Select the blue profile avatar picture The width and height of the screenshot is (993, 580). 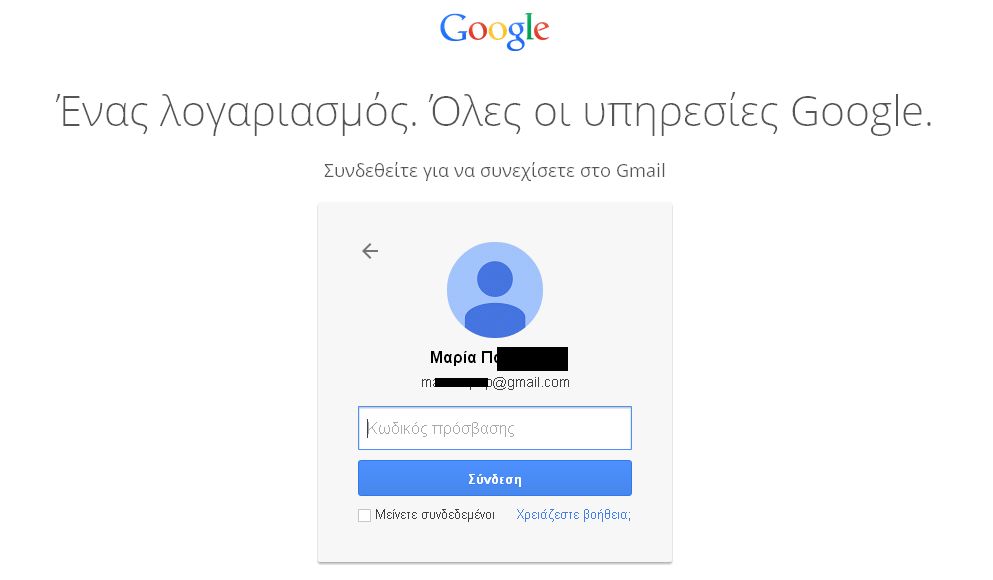point(495,290)
